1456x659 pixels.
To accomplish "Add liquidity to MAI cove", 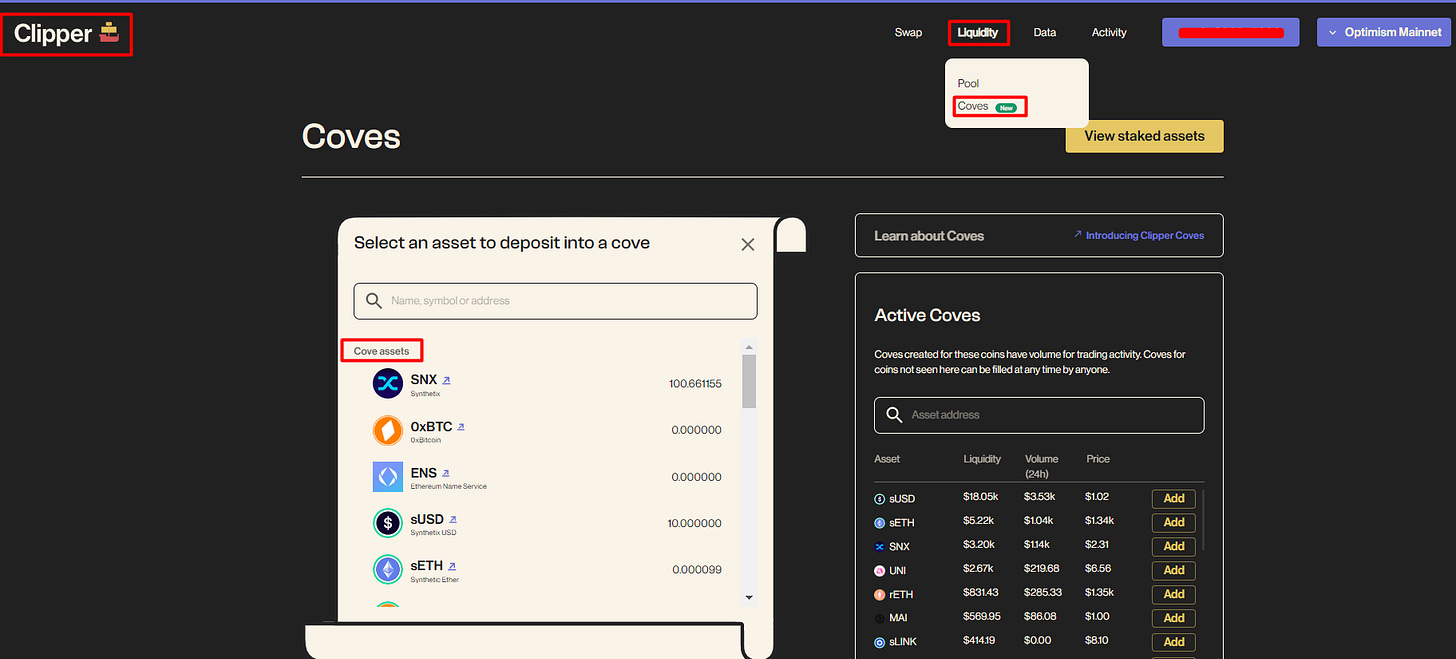I will 1174,619.
